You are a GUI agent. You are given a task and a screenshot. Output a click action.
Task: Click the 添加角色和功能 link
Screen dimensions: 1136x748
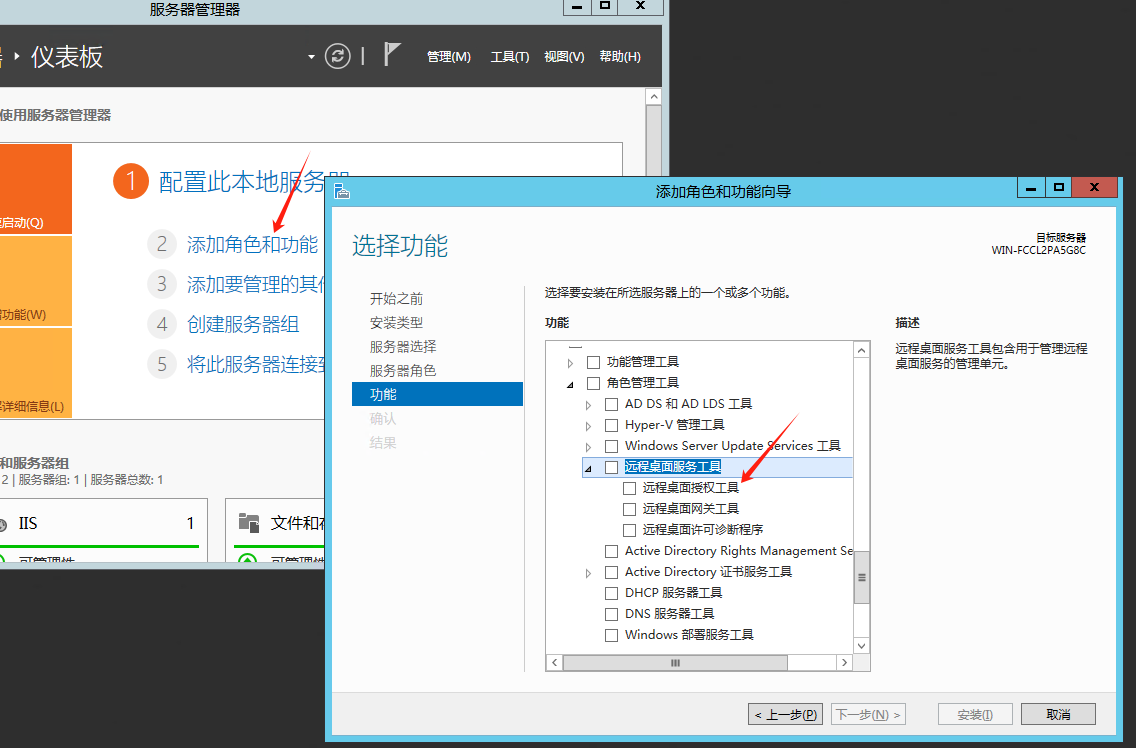point(252,245)
